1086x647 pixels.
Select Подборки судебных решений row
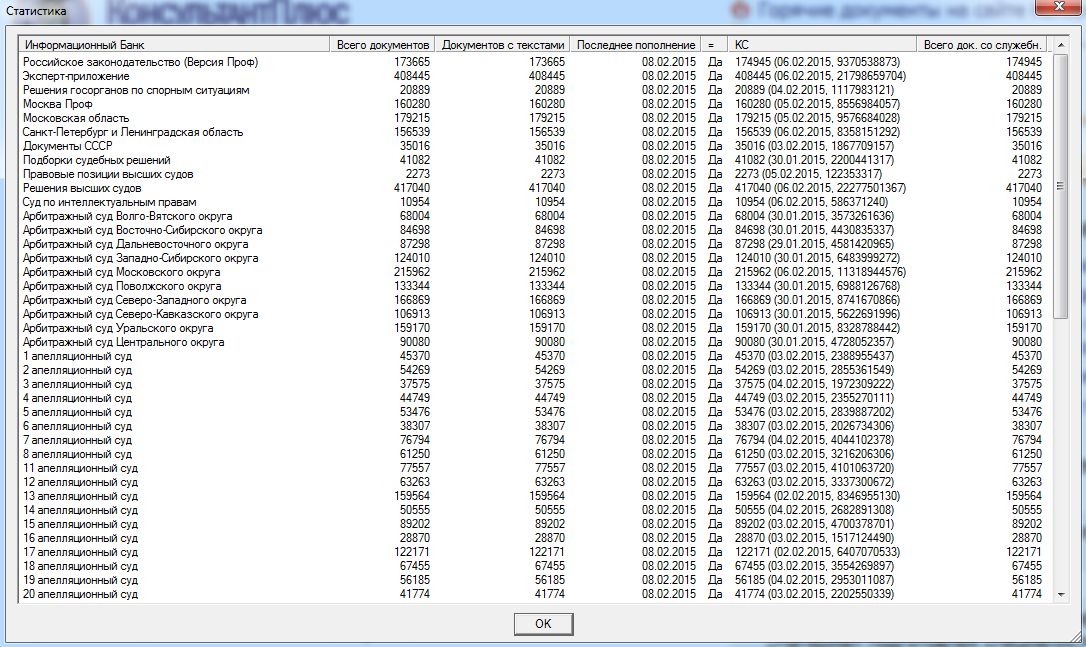point(533,159)
